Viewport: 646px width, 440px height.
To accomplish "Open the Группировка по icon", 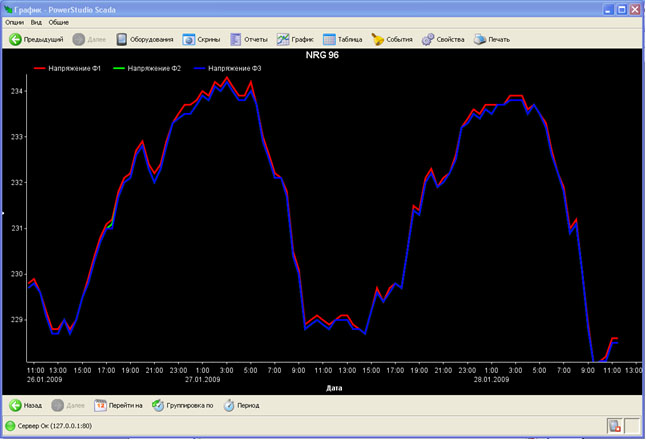I will click(x=158, y=405).
